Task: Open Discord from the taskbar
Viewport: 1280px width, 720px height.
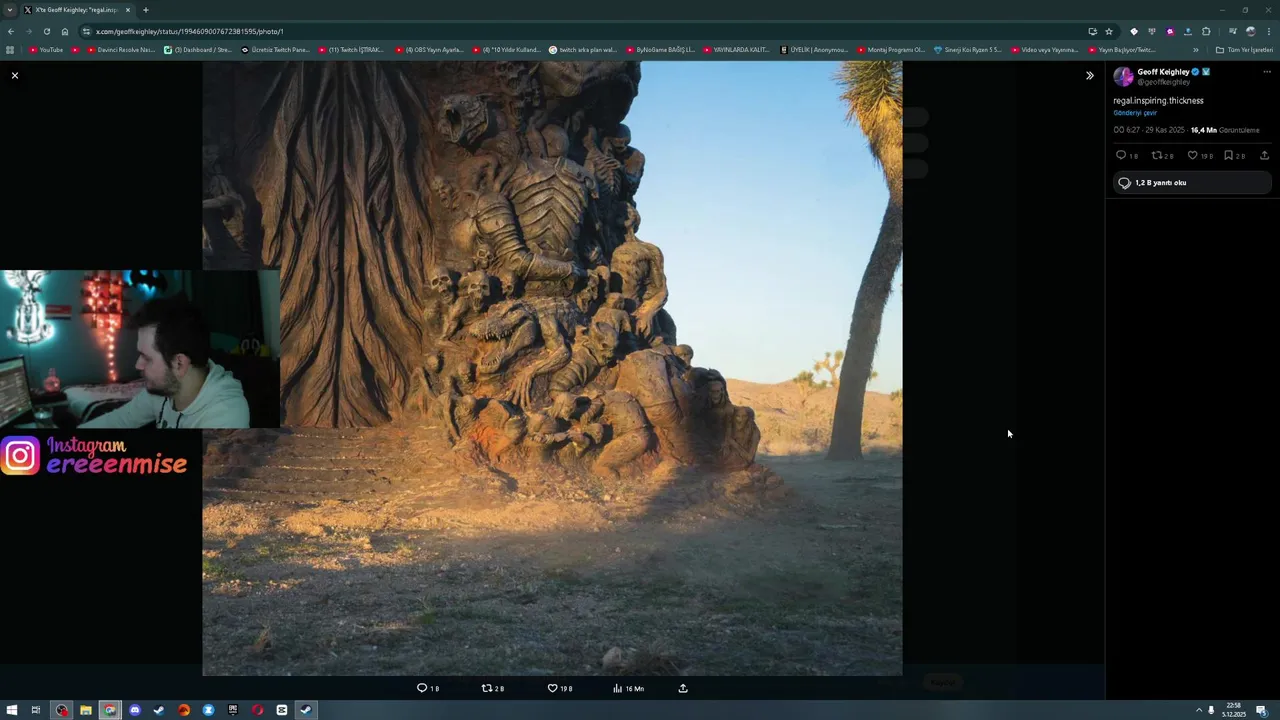Action: [134, 710]
